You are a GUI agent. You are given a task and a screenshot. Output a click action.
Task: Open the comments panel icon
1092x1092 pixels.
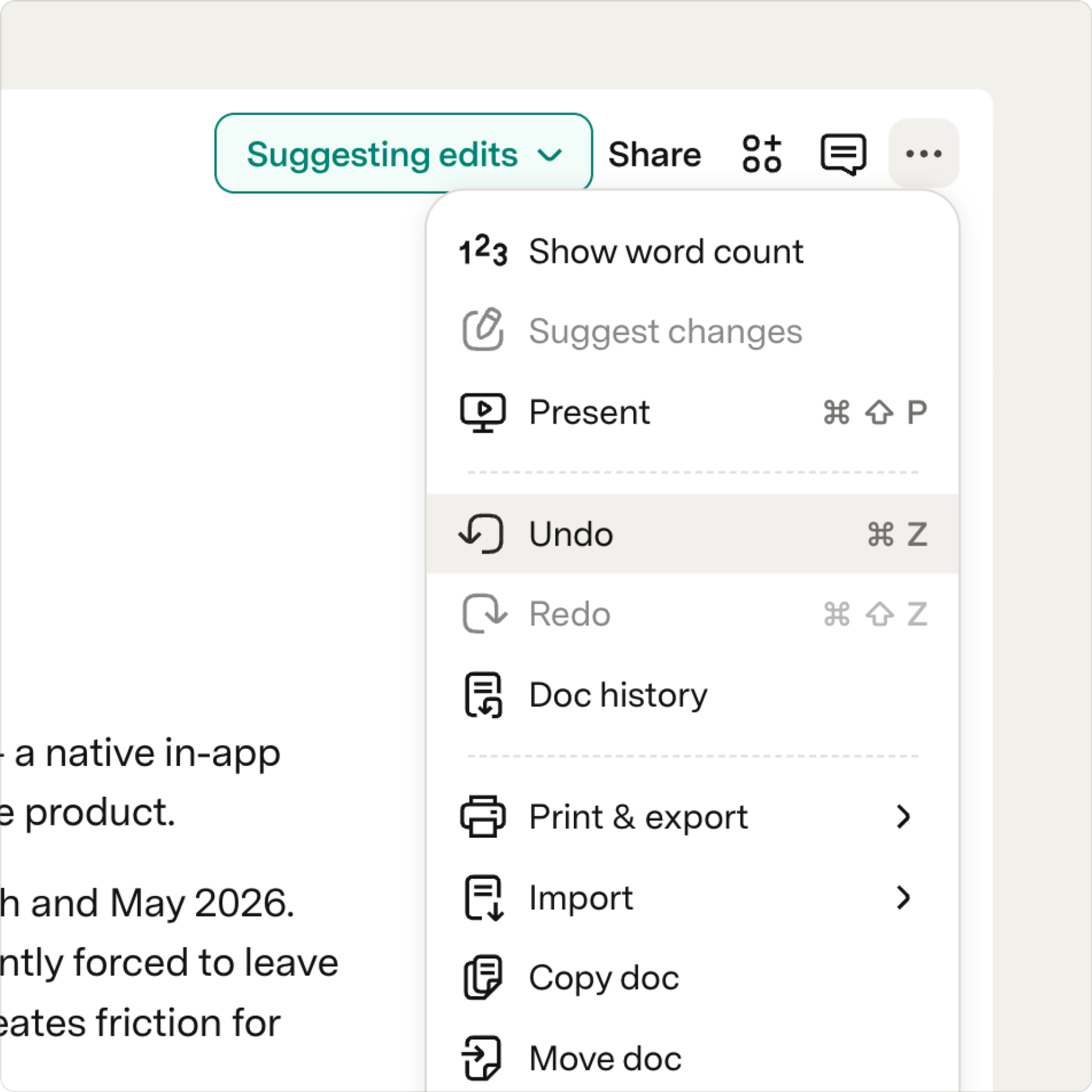pyautogui.click(x=842, y=155)
